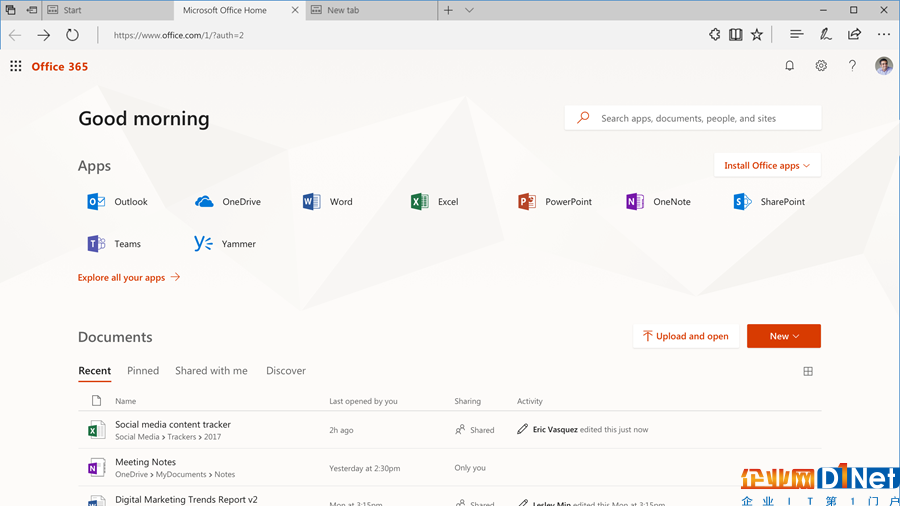Screen dimensions: 900x506
Task: Click the '2h ago' timestamp
Action: (x=341, y=430)
